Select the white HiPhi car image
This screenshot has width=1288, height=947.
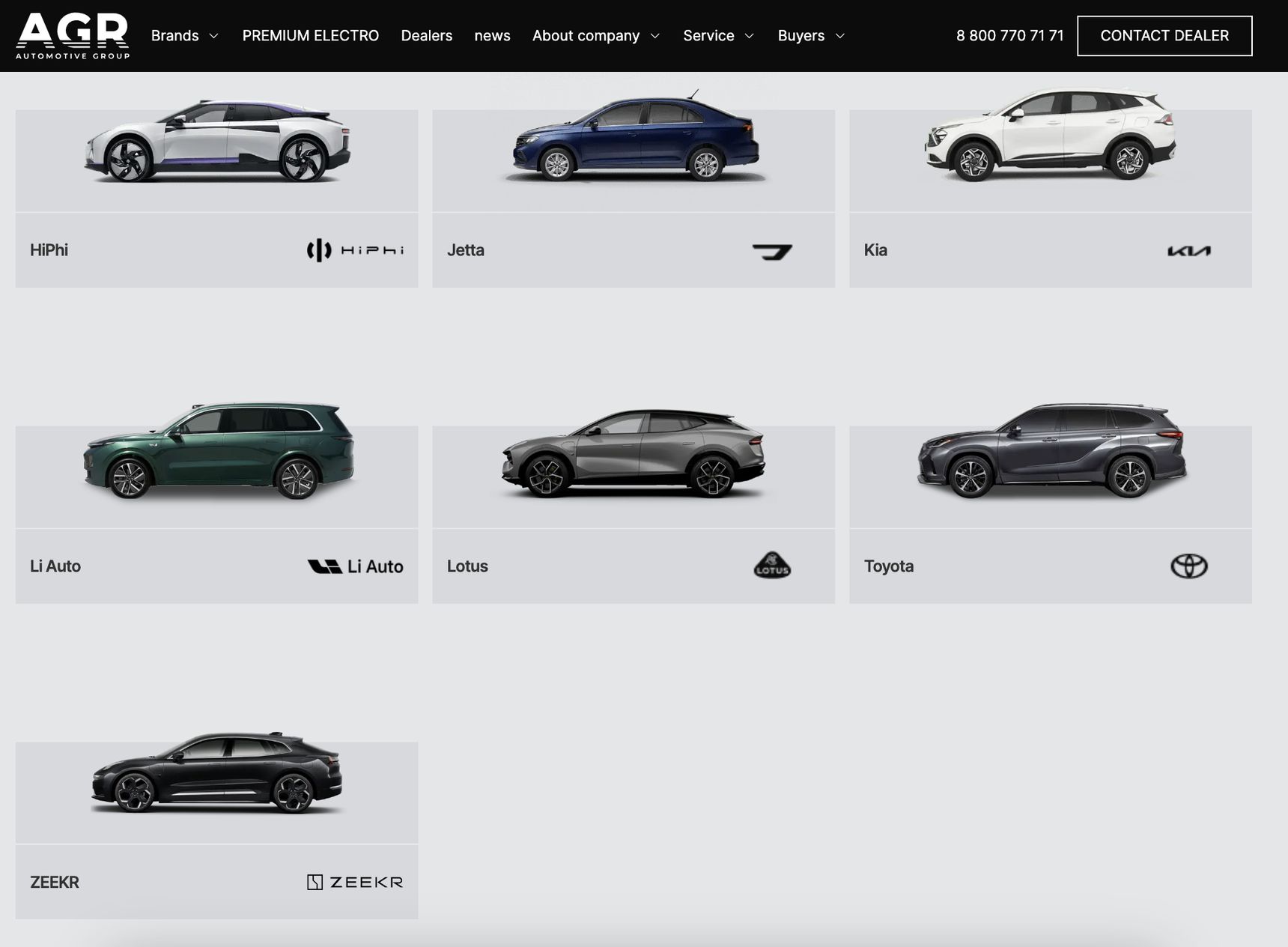click(217, 141)
